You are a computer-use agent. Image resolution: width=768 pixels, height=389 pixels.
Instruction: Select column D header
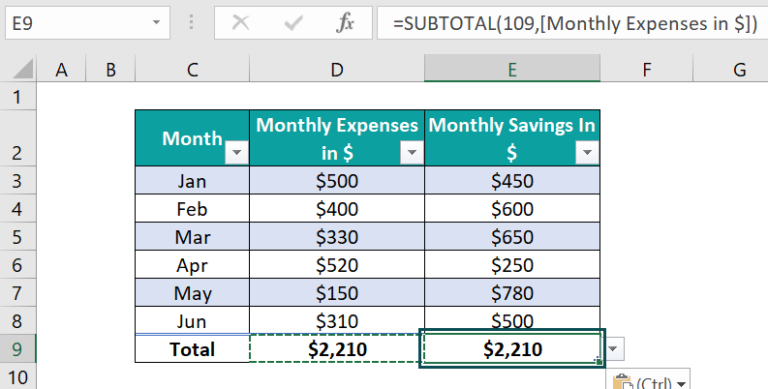[337, 70]
